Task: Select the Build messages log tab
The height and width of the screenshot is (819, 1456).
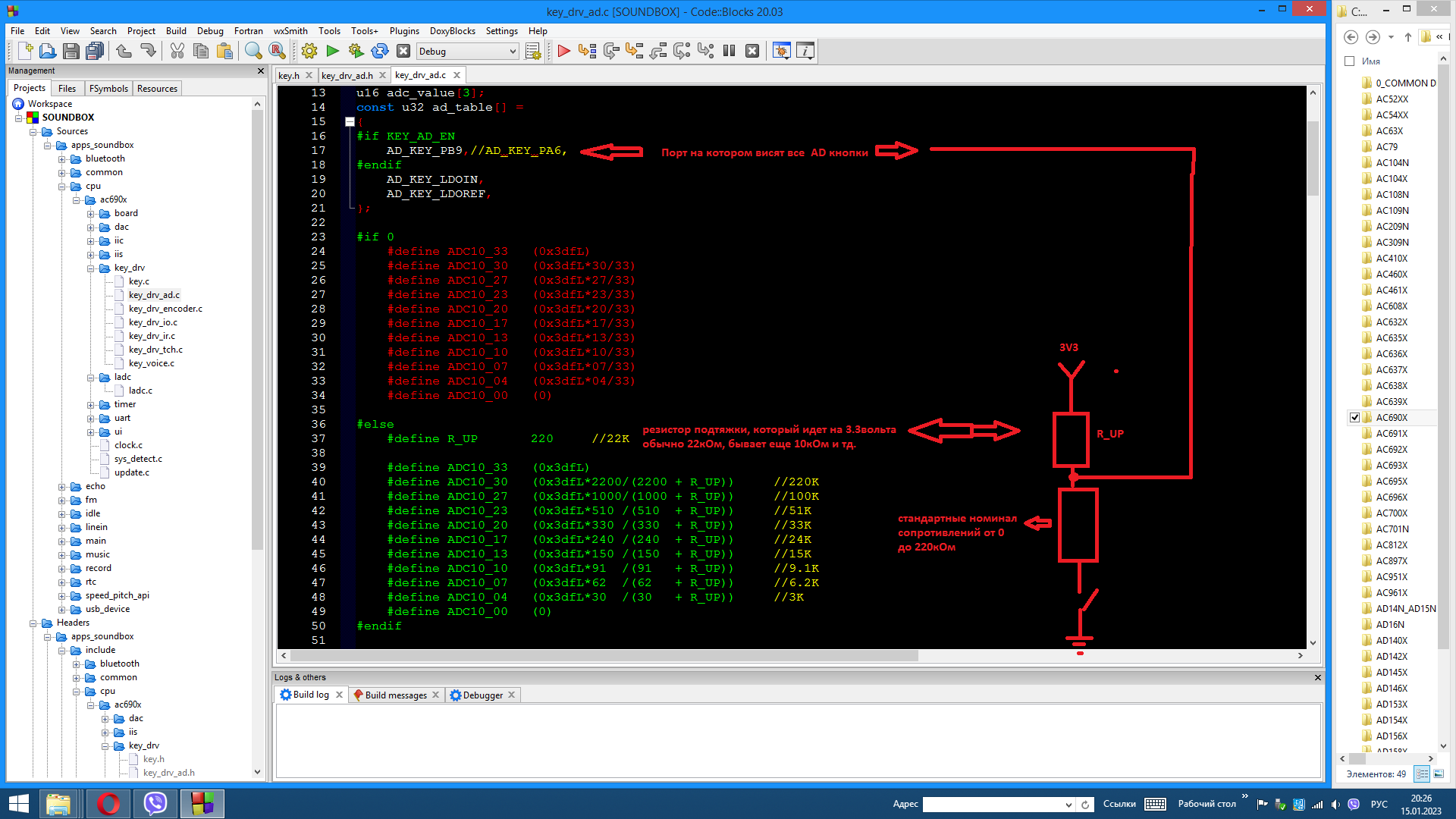Action: [396, 695]
